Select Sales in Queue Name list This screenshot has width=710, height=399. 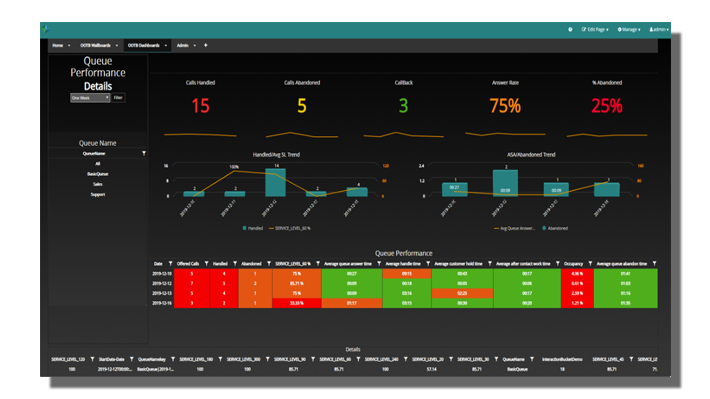click(98, 184)
